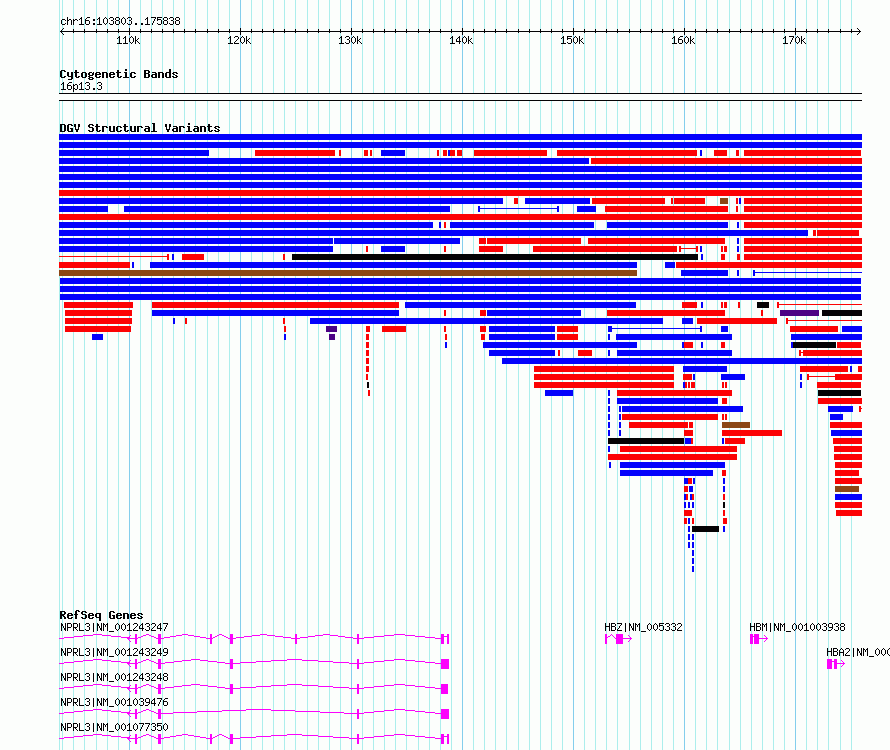This screenshot has height=750, width=890.
Task: Open the NPRL3|NM_001039476 transcript label
Action: pos(114,702)
